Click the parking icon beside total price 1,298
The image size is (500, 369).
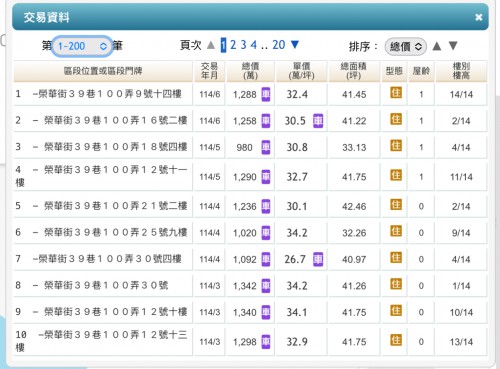[266, 342]
